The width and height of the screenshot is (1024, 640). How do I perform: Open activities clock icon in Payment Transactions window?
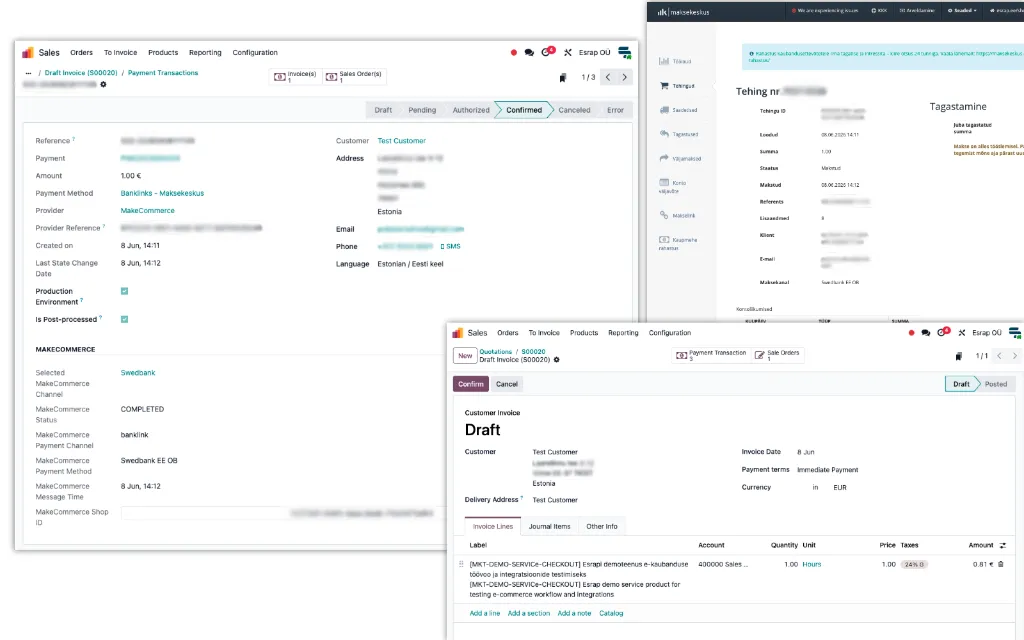547,52
